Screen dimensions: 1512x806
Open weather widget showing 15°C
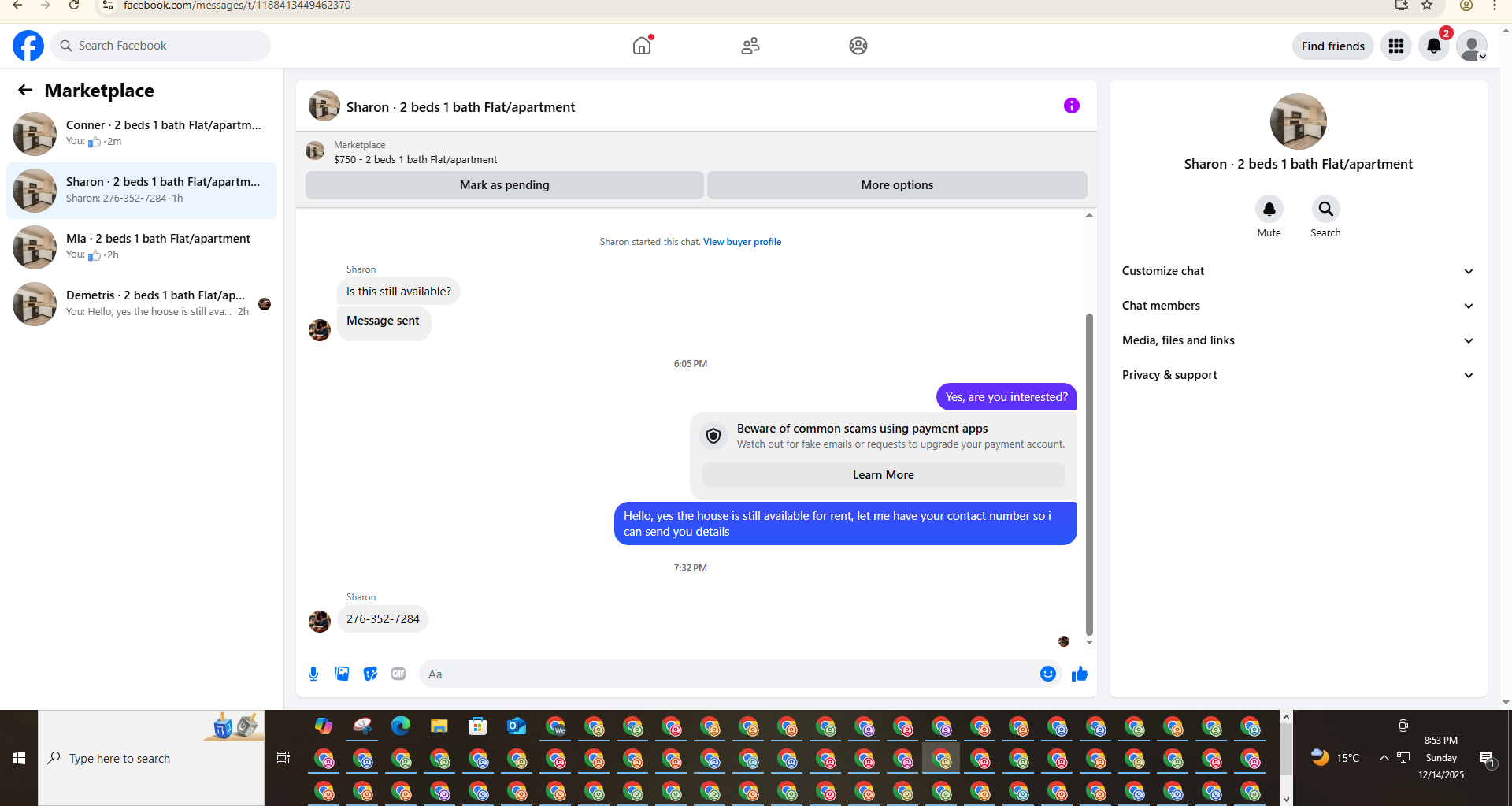[x=1336, y=758]
